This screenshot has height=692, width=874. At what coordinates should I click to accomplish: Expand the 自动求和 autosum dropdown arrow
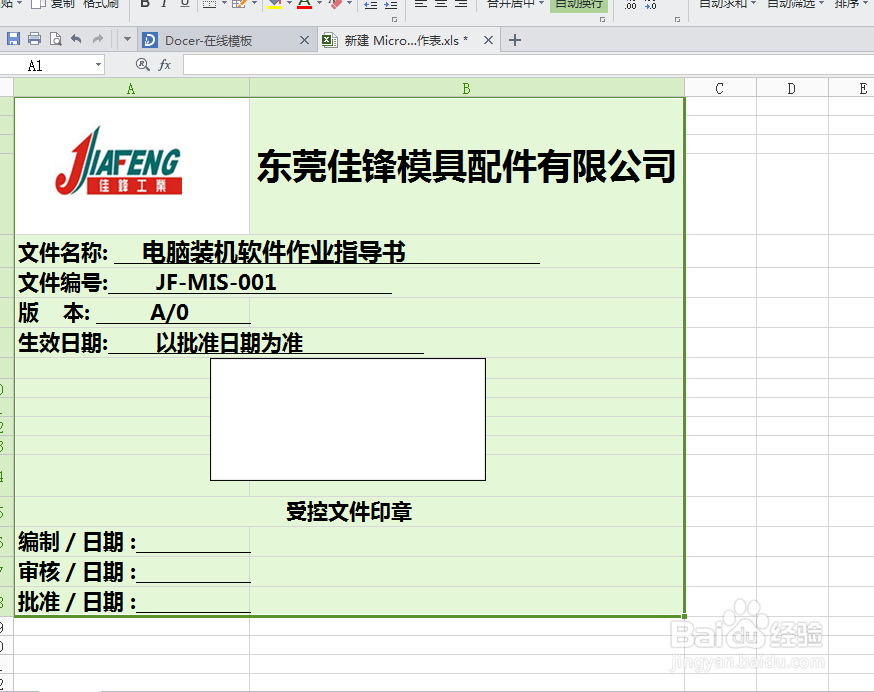(753, 3)
